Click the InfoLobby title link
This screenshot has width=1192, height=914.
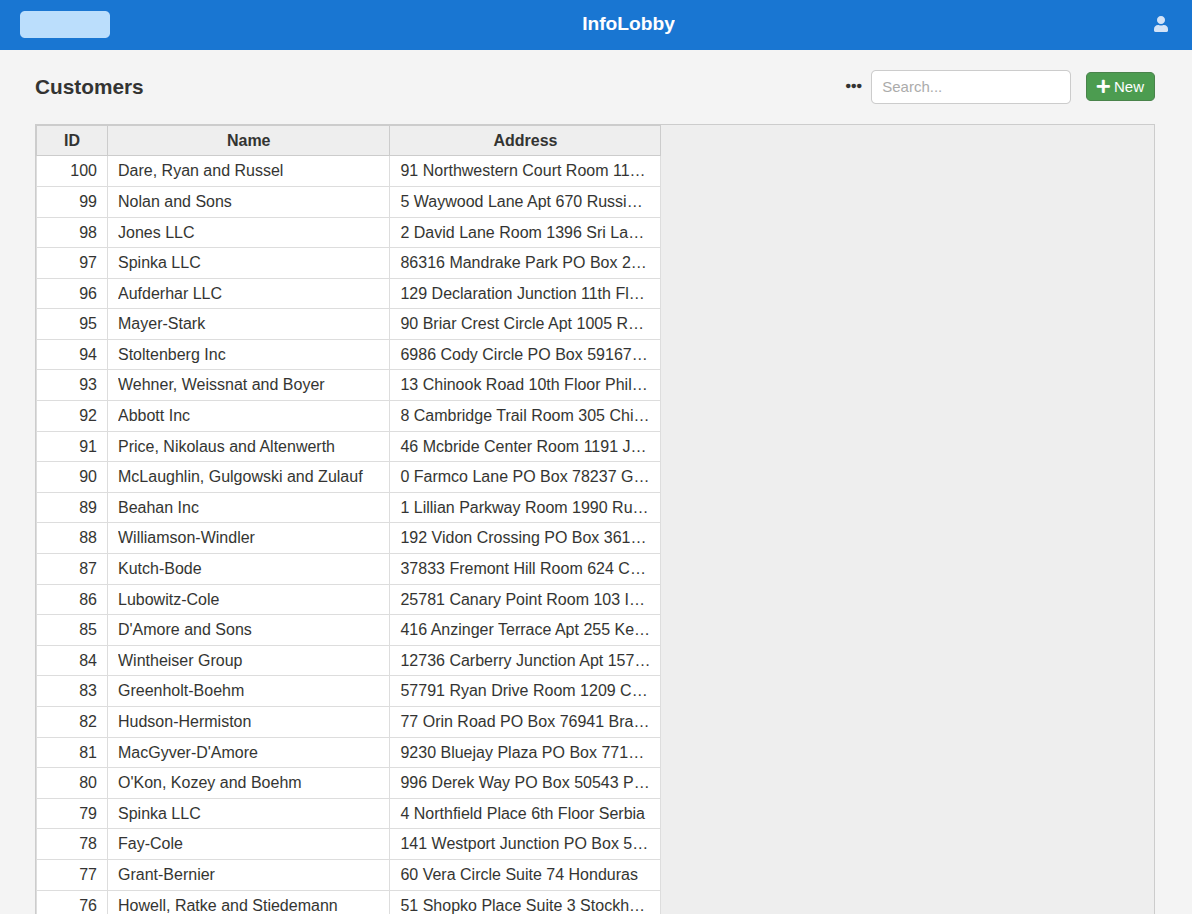point(628,24)
